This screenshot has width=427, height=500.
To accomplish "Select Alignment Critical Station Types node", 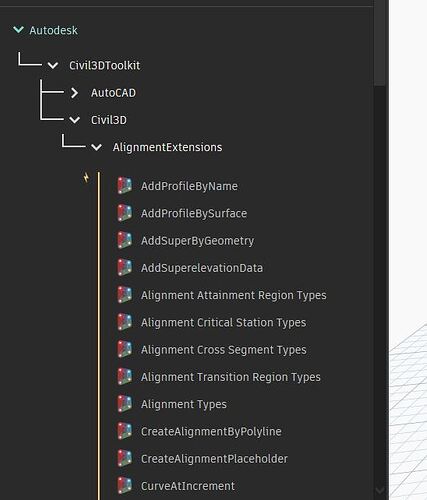I will pos(223,322).
